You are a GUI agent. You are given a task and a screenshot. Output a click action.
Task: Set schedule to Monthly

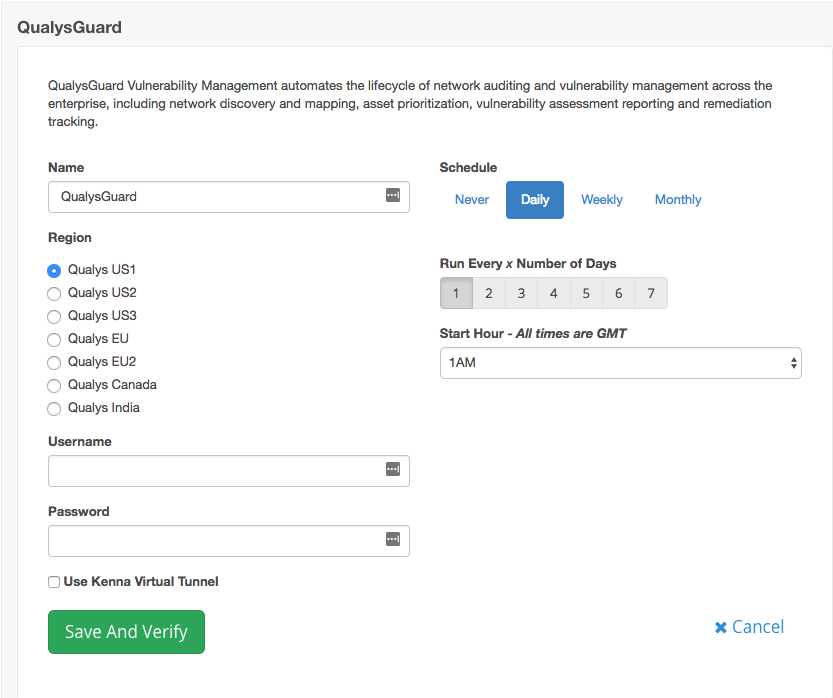pos(677,200)
